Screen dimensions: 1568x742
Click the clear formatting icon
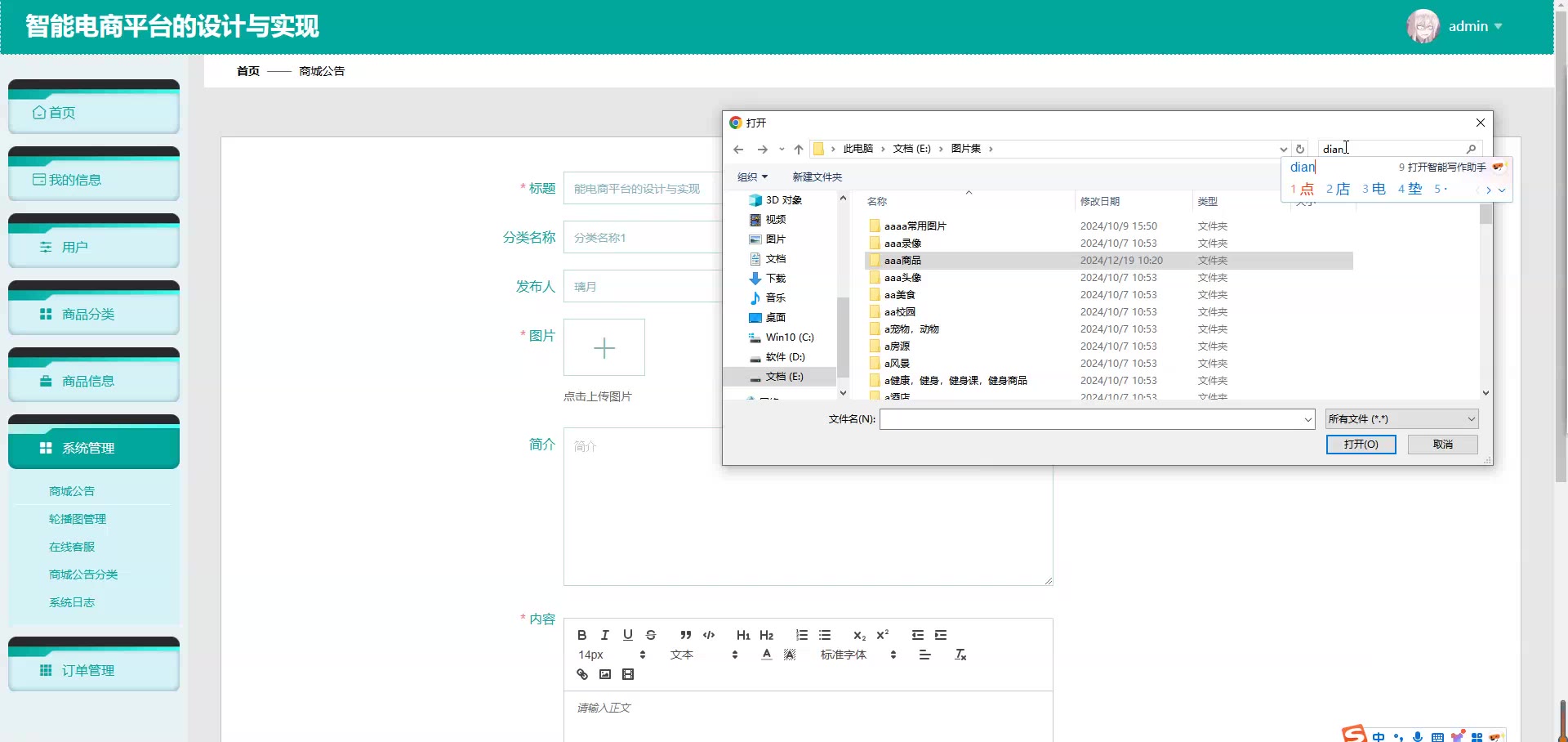(960, 655)
